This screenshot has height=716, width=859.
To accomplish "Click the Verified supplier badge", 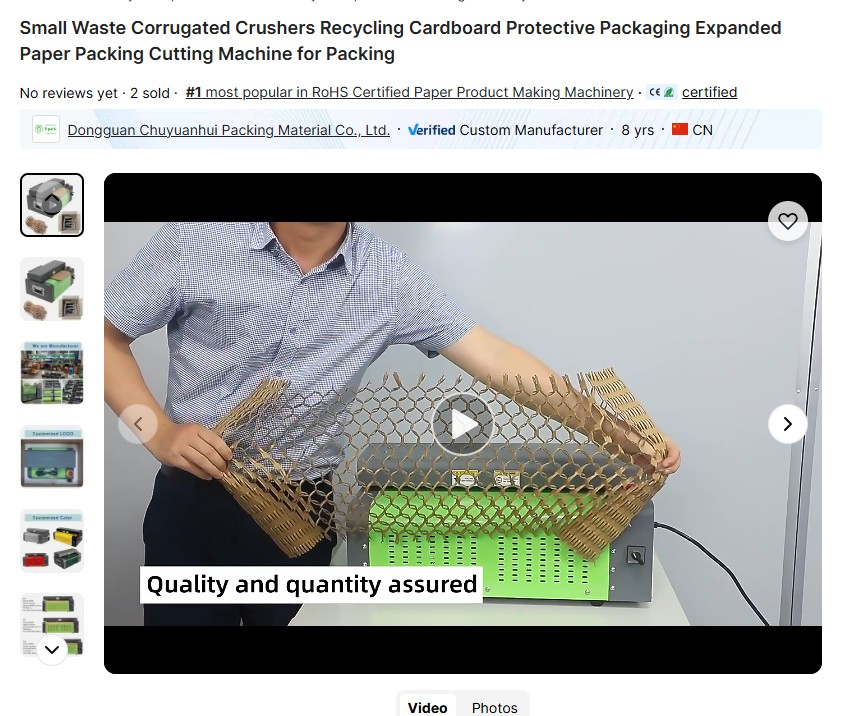I will click(x=432, y=130).
